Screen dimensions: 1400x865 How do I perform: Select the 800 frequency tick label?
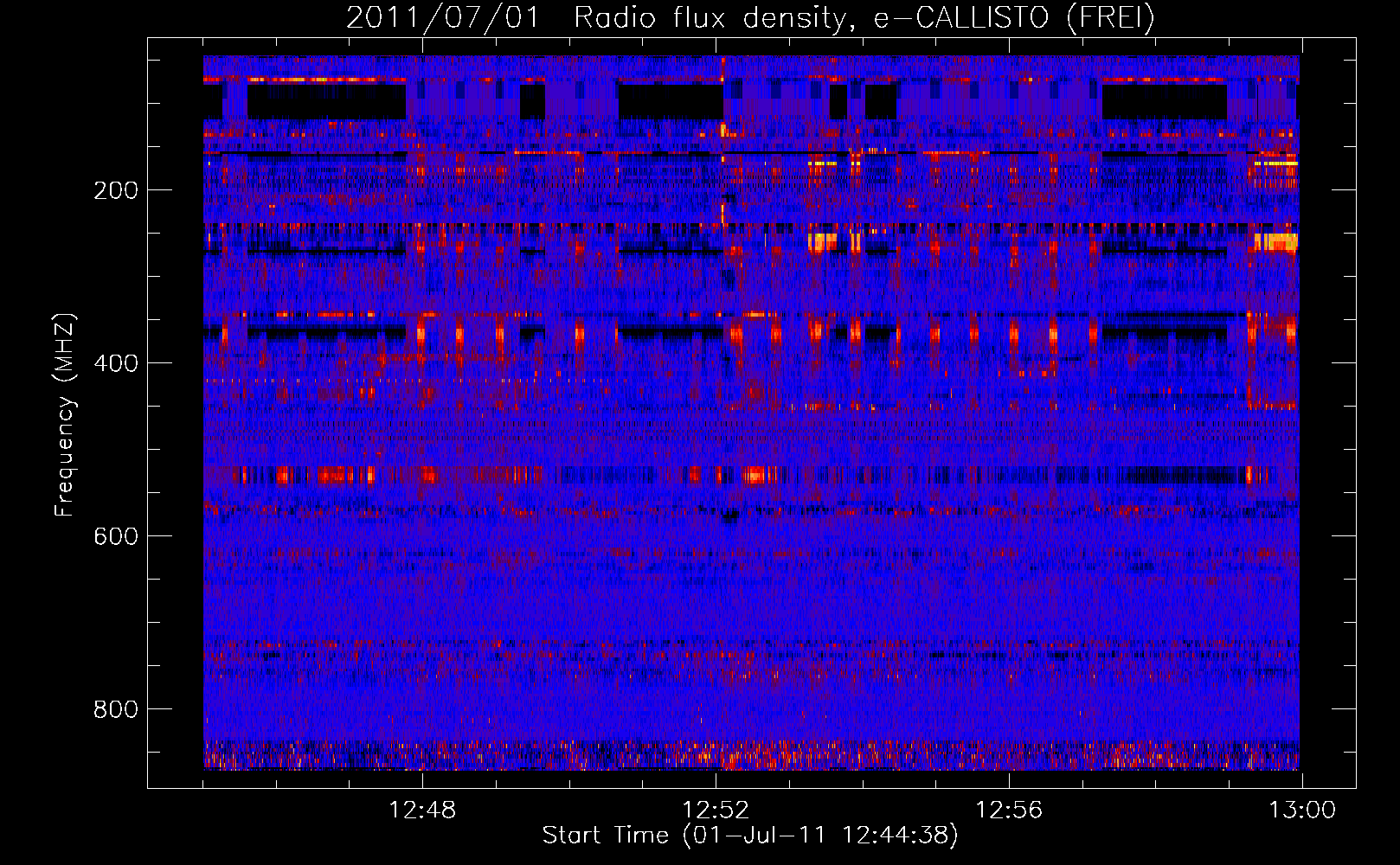tap(115, 709)
